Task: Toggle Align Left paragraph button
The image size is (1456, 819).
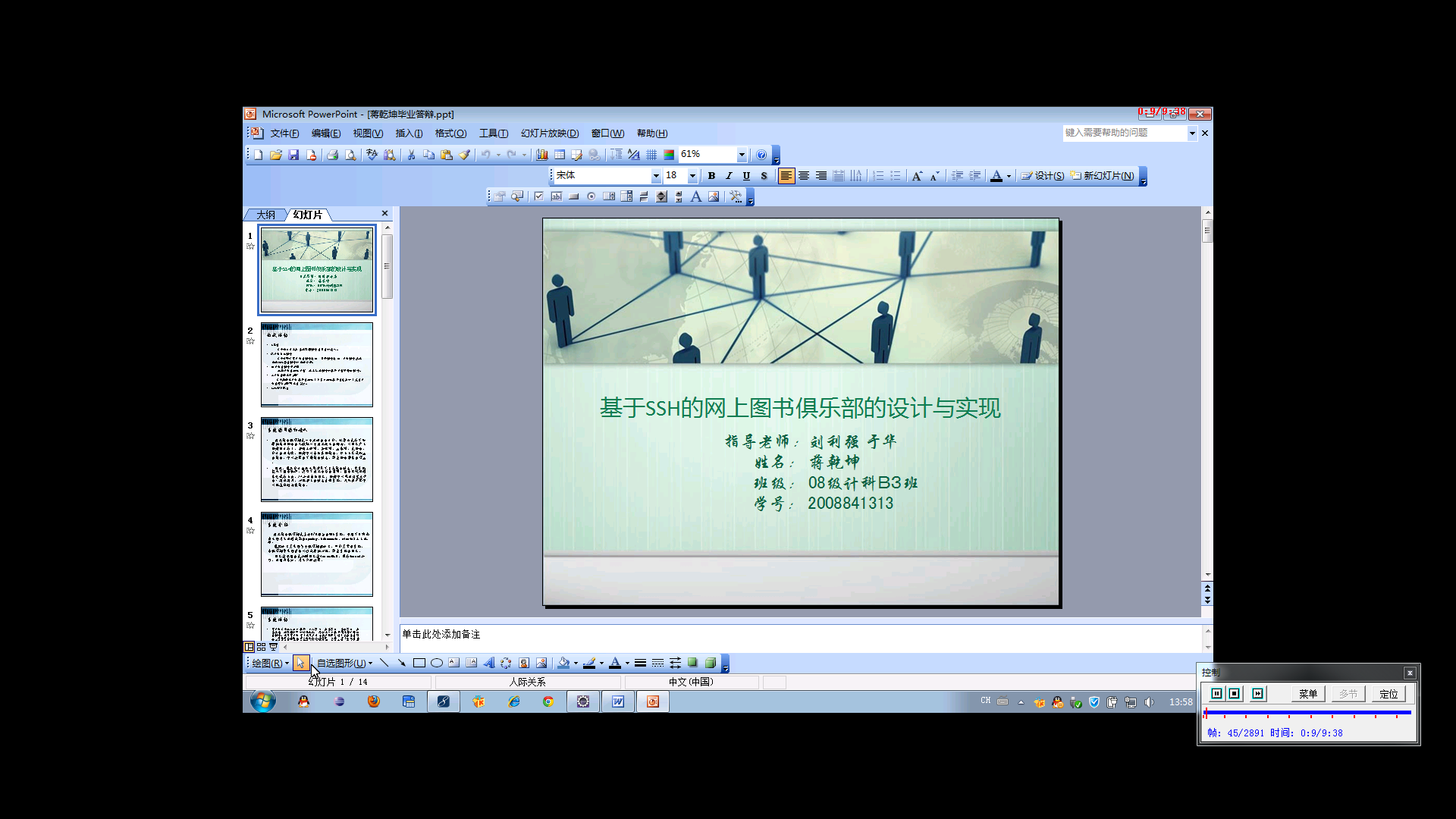Action: pos(786,176)
